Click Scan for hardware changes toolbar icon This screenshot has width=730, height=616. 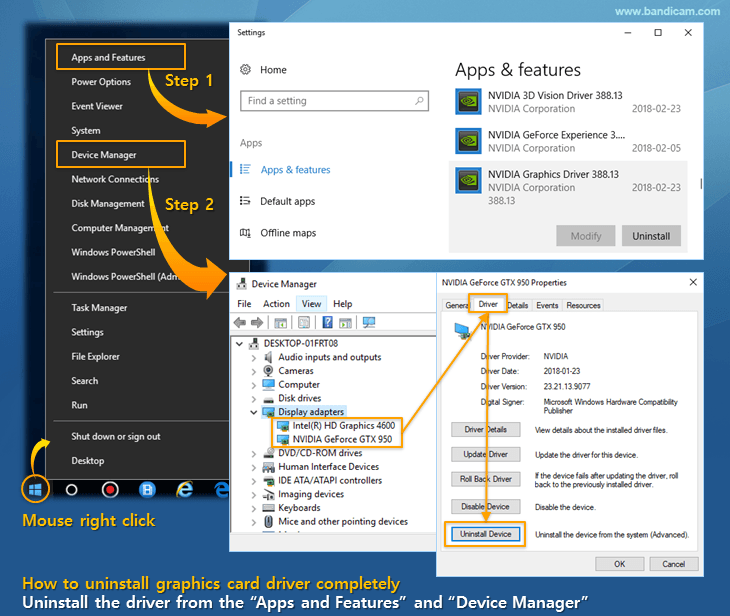pos(369,322)
